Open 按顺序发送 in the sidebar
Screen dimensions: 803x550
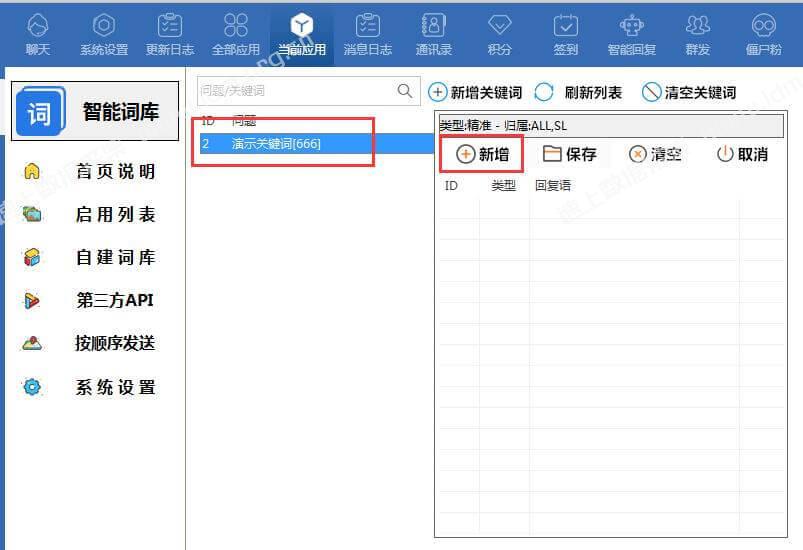tap(115, 343)
